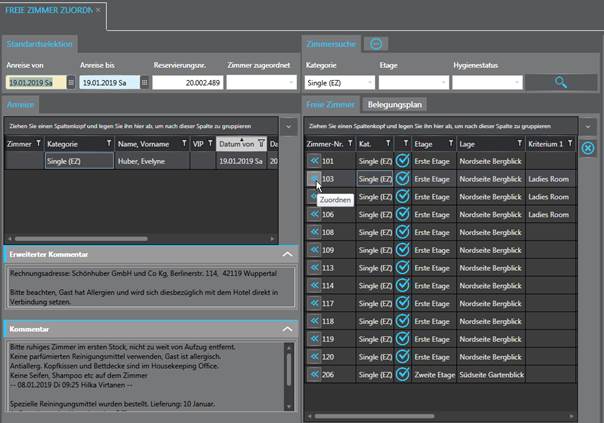
Task: Open the calendar picker for Anreise von
Action: pyautogui.click(x=71, y=83)
